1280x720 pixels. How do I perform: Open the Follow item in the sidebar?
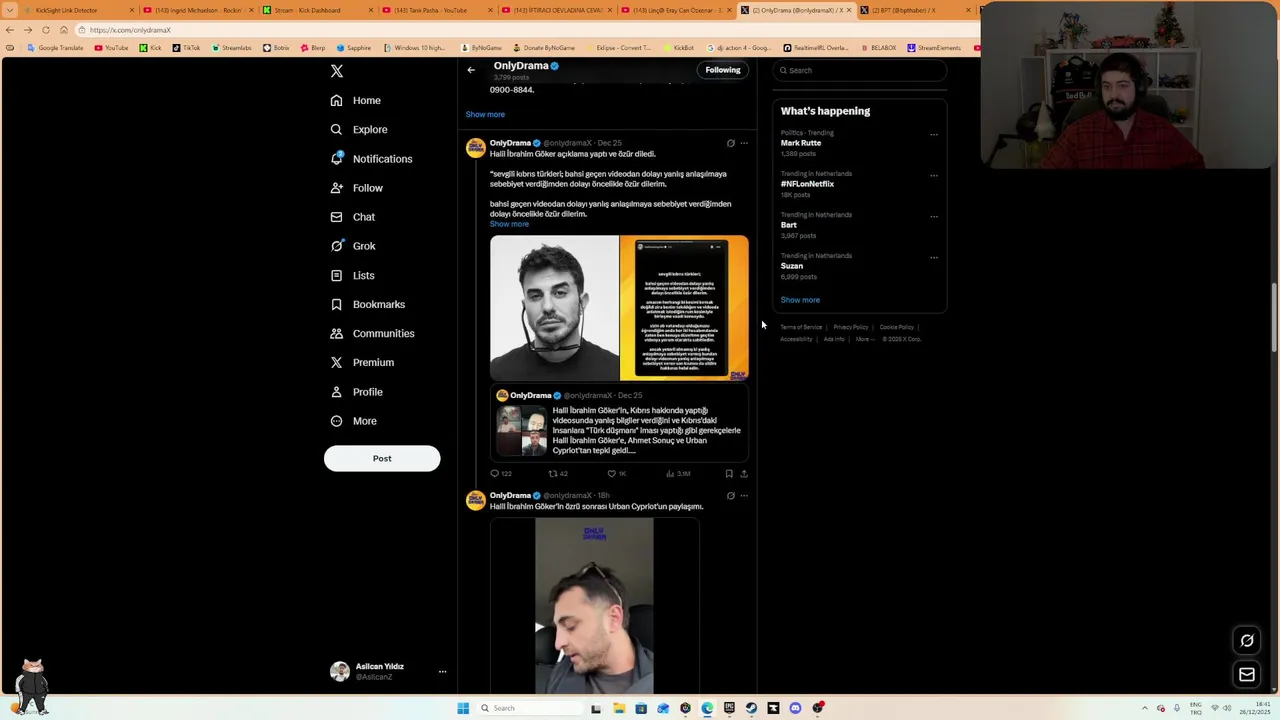click(x=356, y=188)
